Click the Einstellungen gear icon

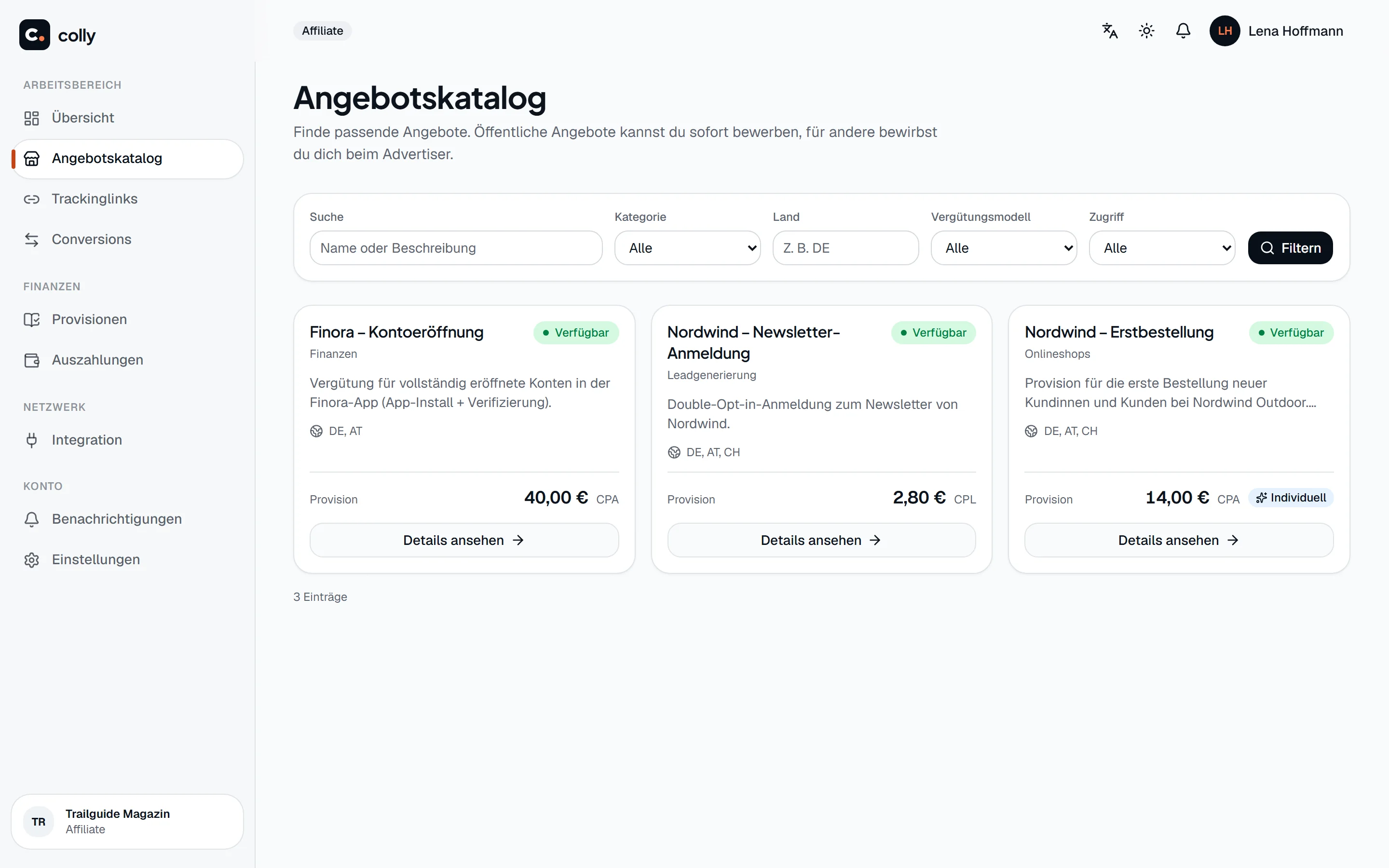(31, 560)
